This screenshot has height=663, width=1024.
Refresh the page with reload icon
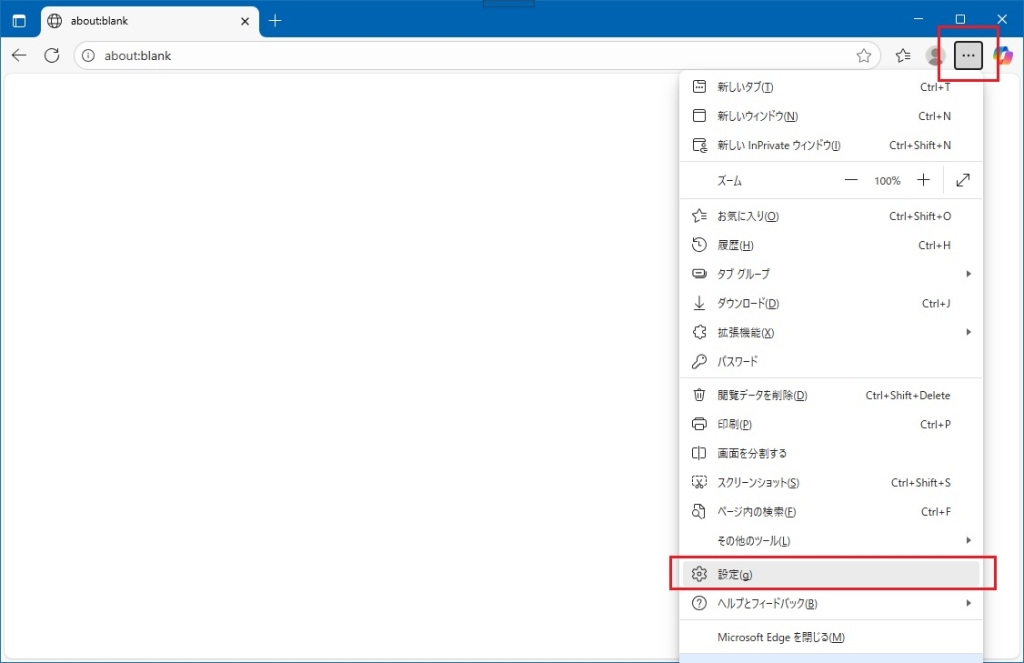(52, 55)
